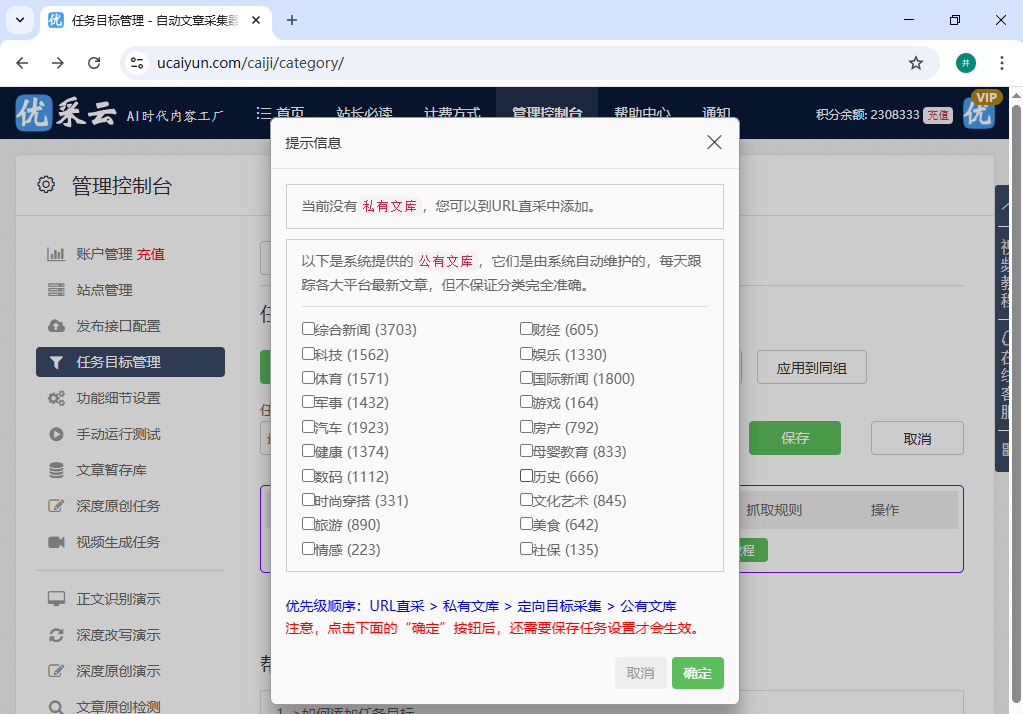Confirm the dialog with the 确定 button
The width and height of the screenshot is (1023, 714).
pos(697,673)
